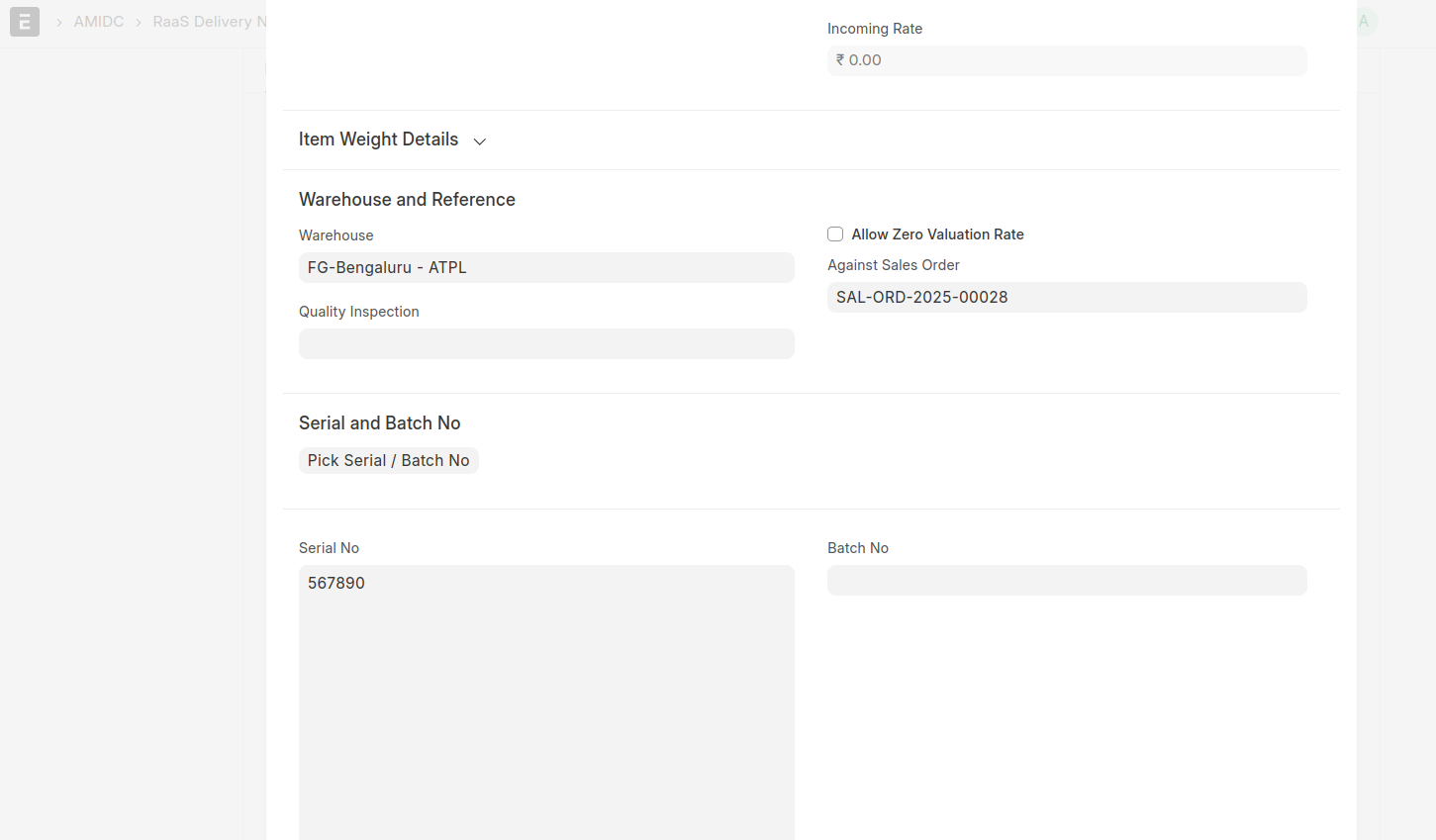Open the RaaS Delivery Note breadcrumb
This screenshot has height=840, width=1436.
click(x=209, y=22)
